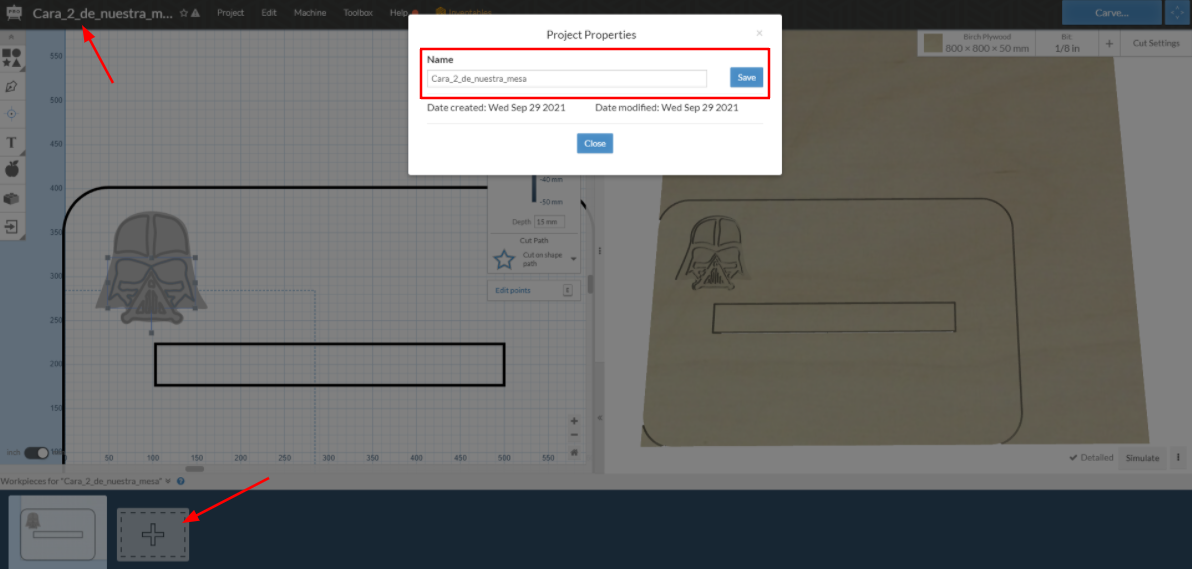Open the Edit menu

click(x=269, y=13)
